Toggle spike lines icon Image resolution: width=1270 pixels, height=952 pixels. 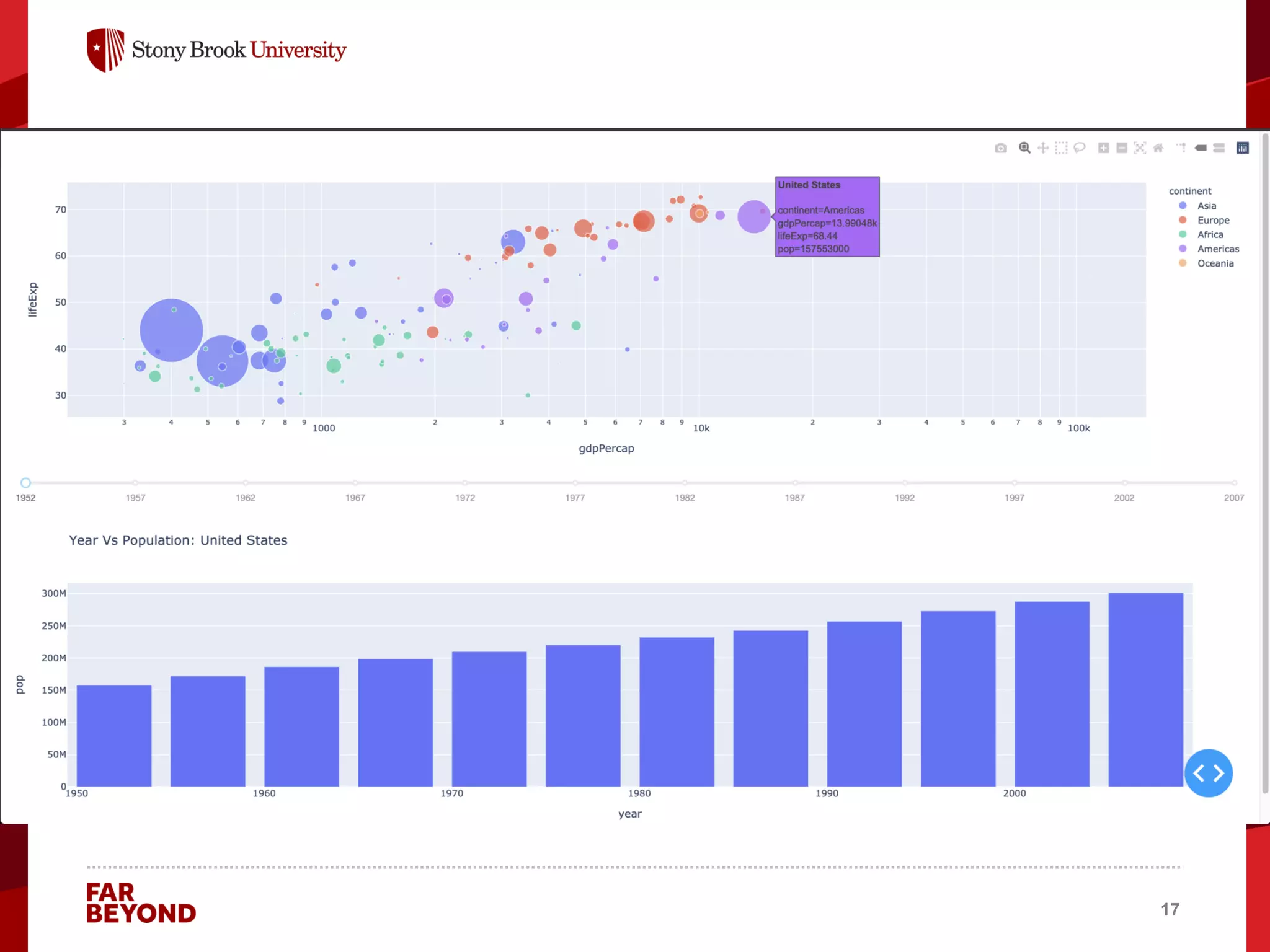(x=1181, y=148)
